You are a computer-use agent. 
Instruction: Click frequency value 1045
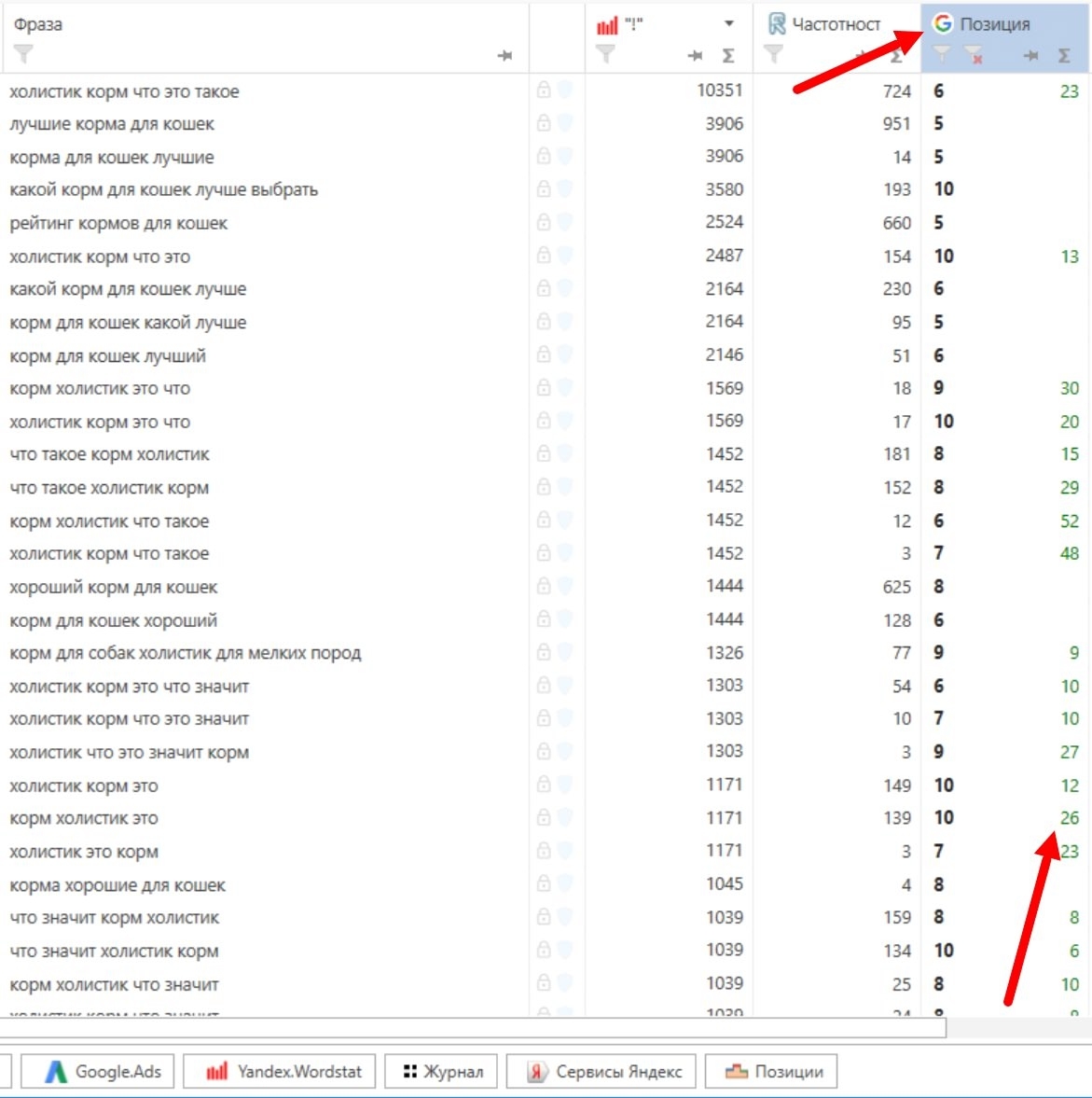[724, 884]
